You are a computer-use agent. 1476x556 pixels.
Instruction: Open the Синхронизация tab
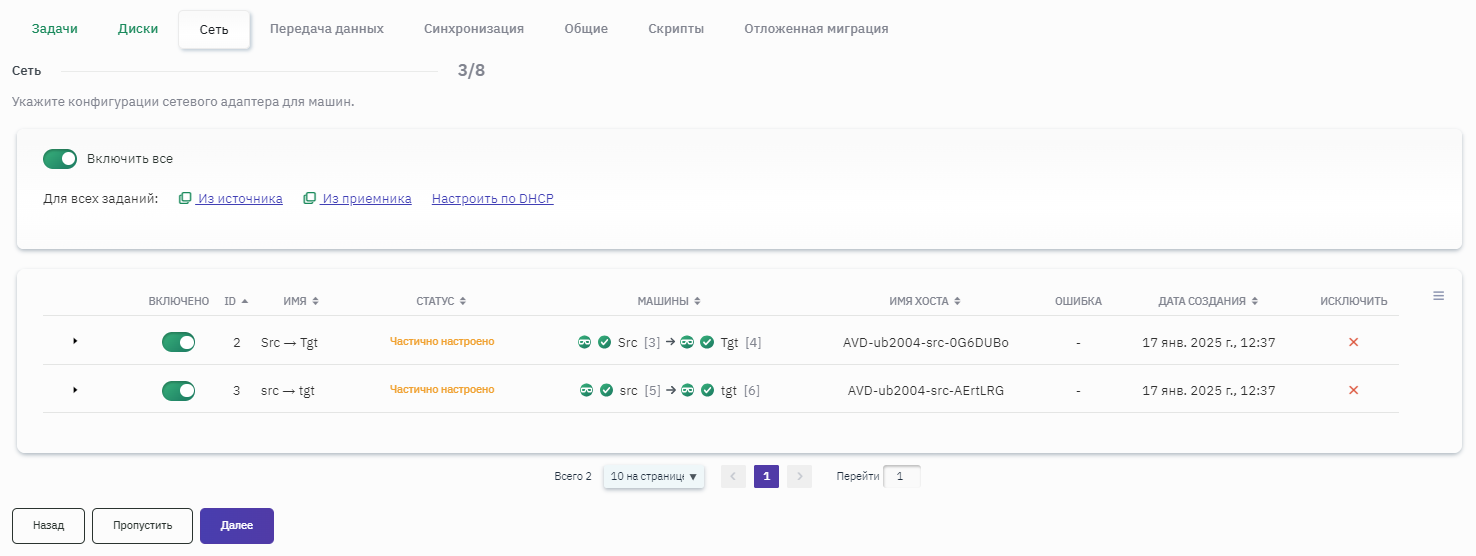pyautogui.click(x=473, y=29)
